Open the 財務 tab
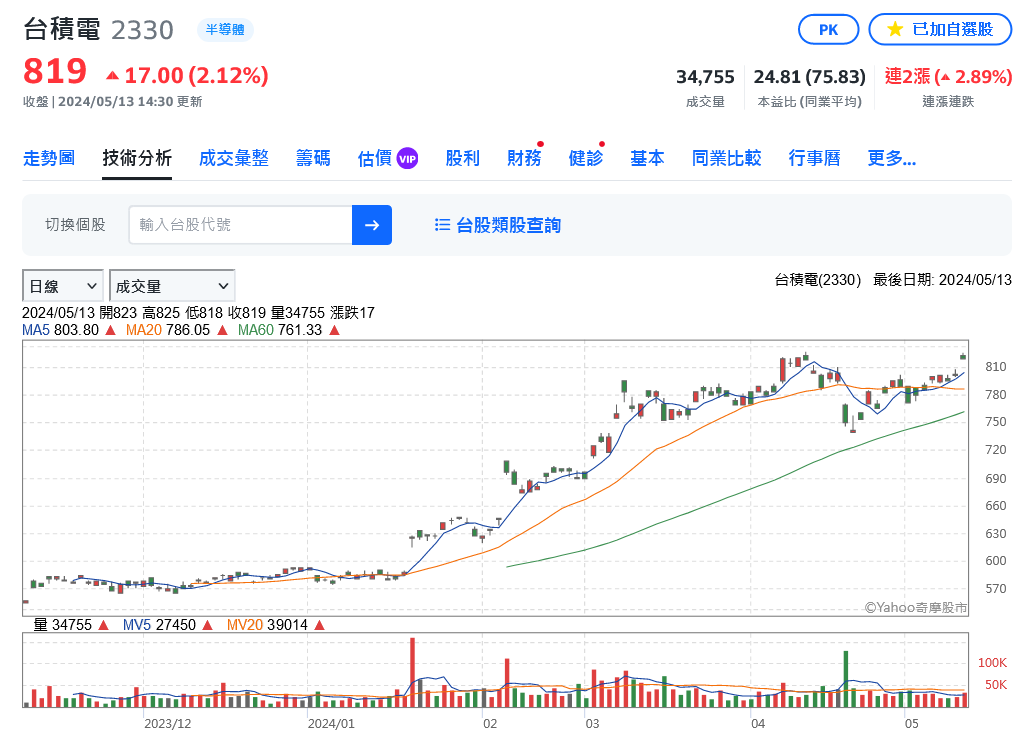 524,158
